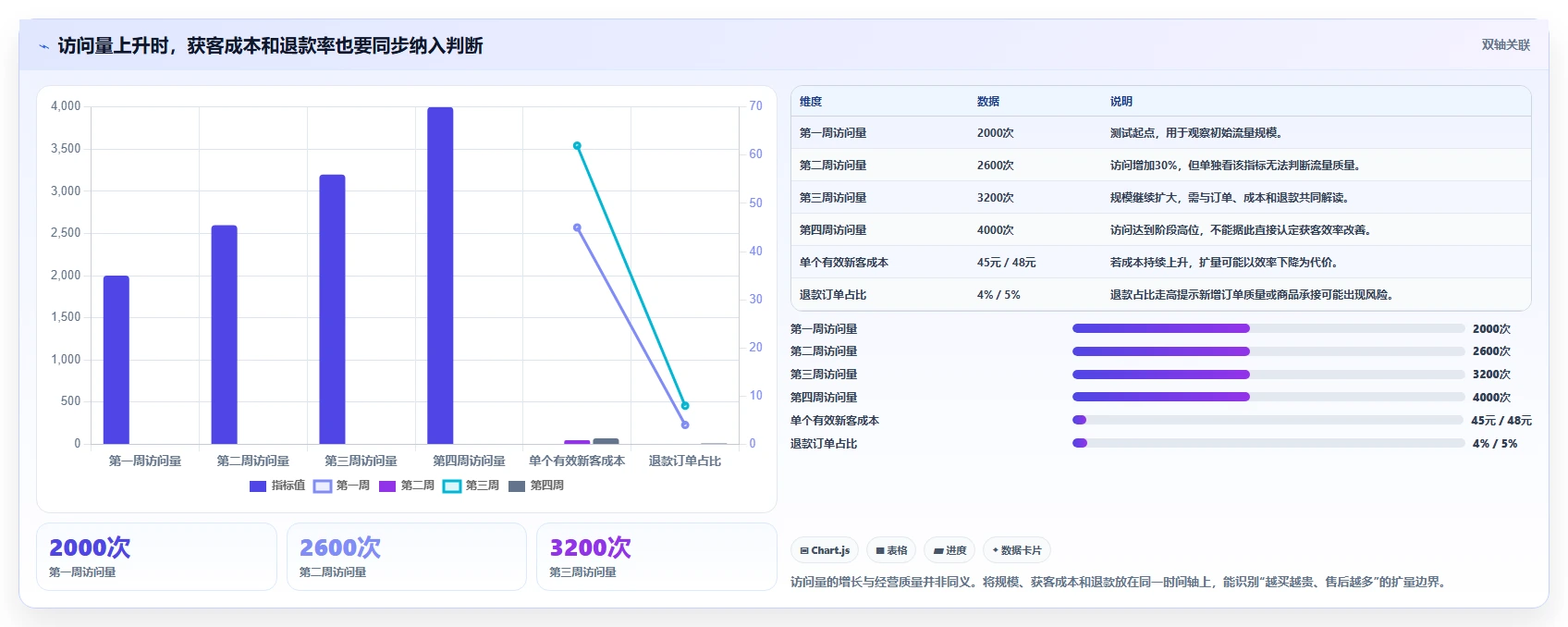Screen dimensions: 1568x627
Task: Select table row 第三周访问量
Action: 1161,198
